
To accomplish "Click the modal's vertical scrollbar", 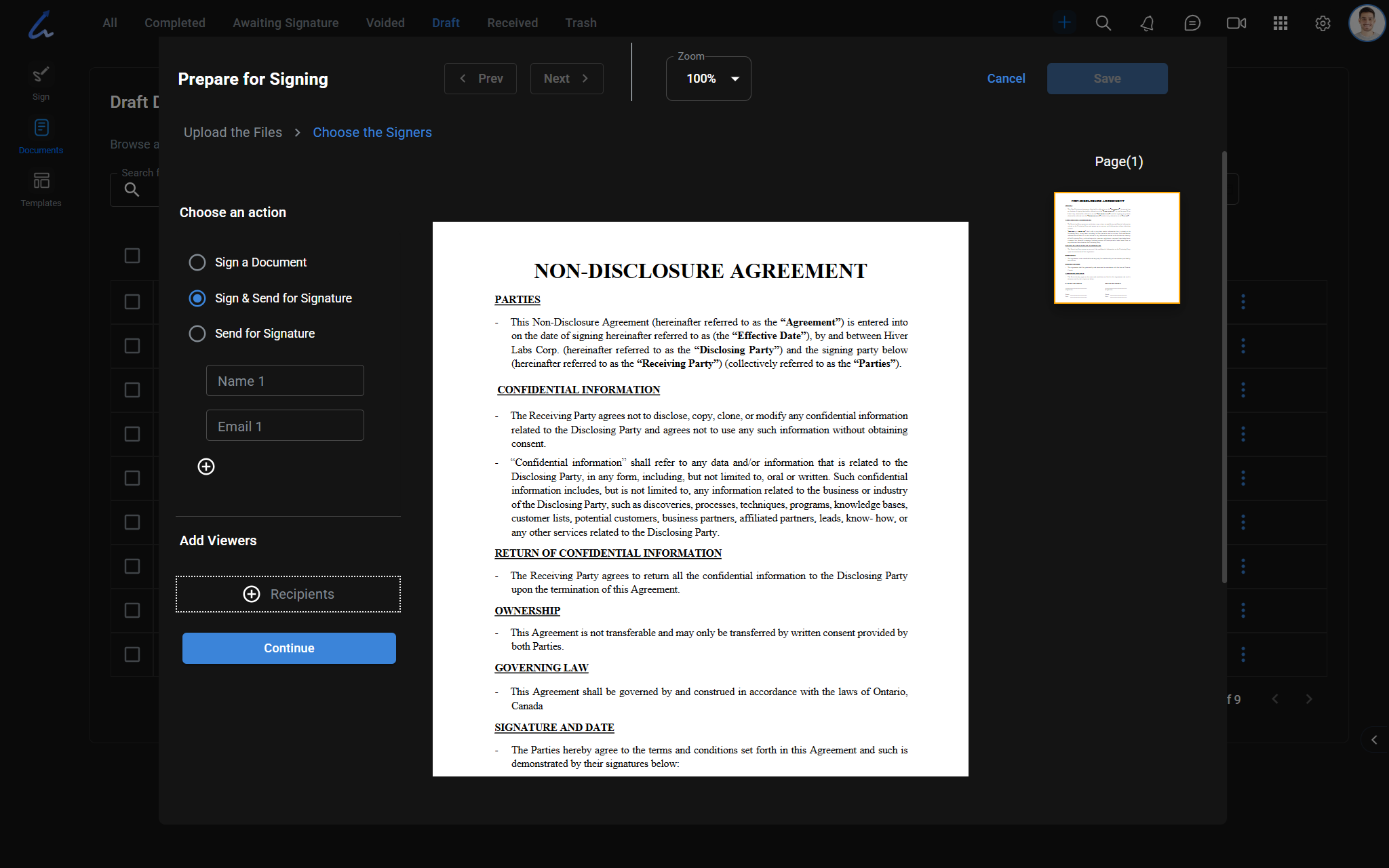I will [1224, 366].
